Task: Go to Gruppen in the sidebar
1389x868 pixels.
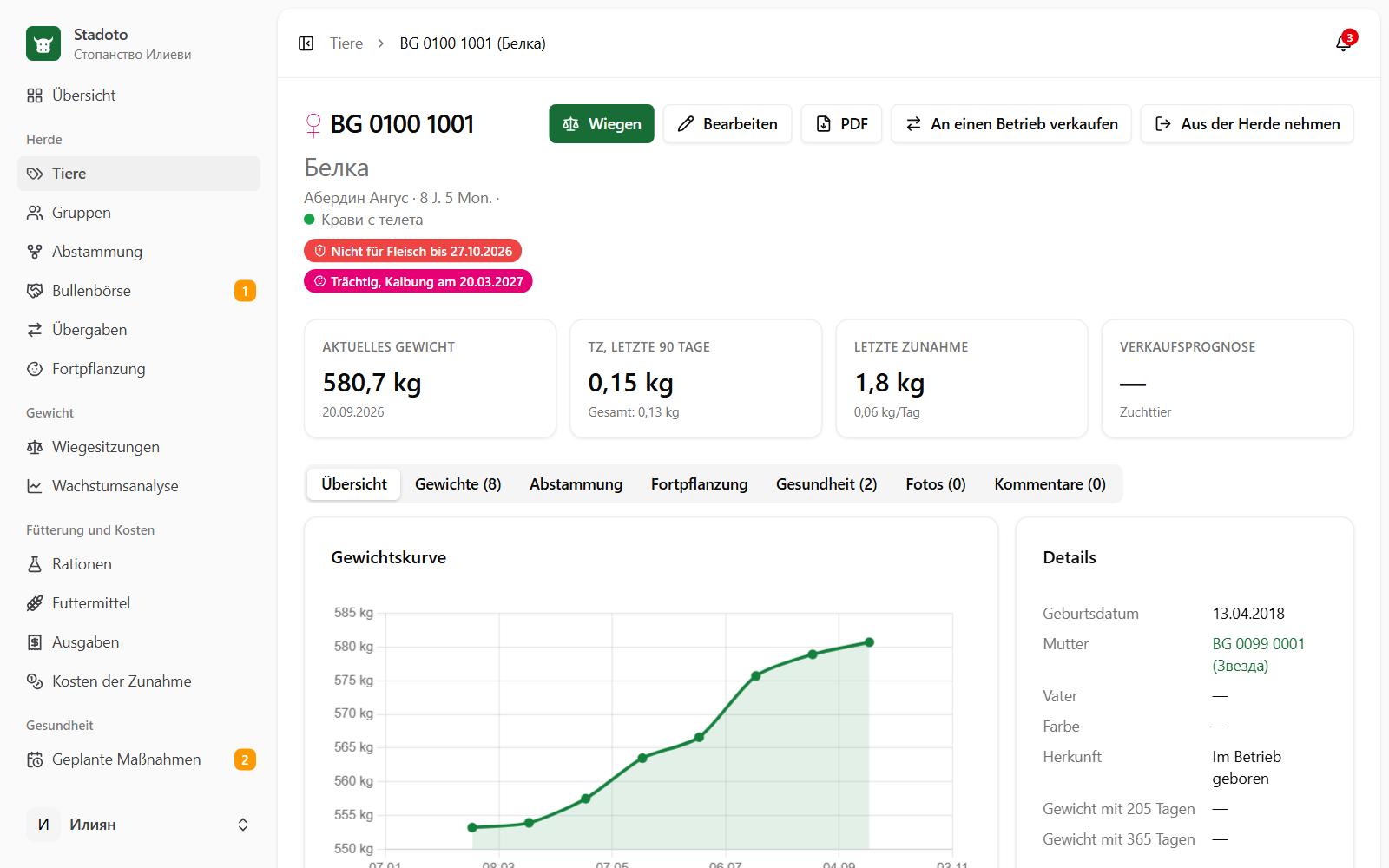Action: (x=139, y=213)
